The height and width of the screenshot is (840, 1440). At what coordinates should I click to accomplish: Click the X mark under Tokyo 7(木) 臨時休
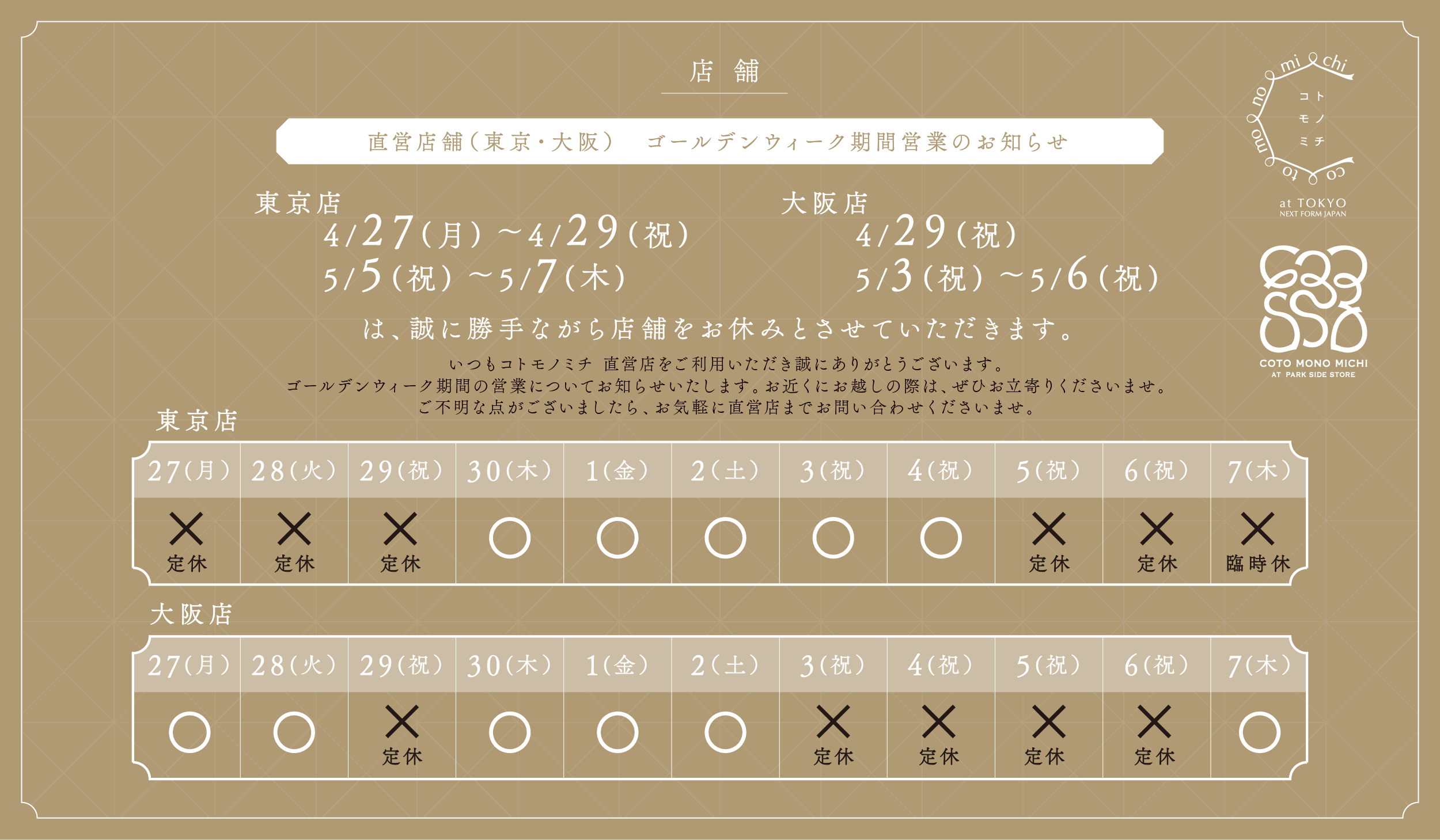pyautogui.click(x=1257, y=529)
